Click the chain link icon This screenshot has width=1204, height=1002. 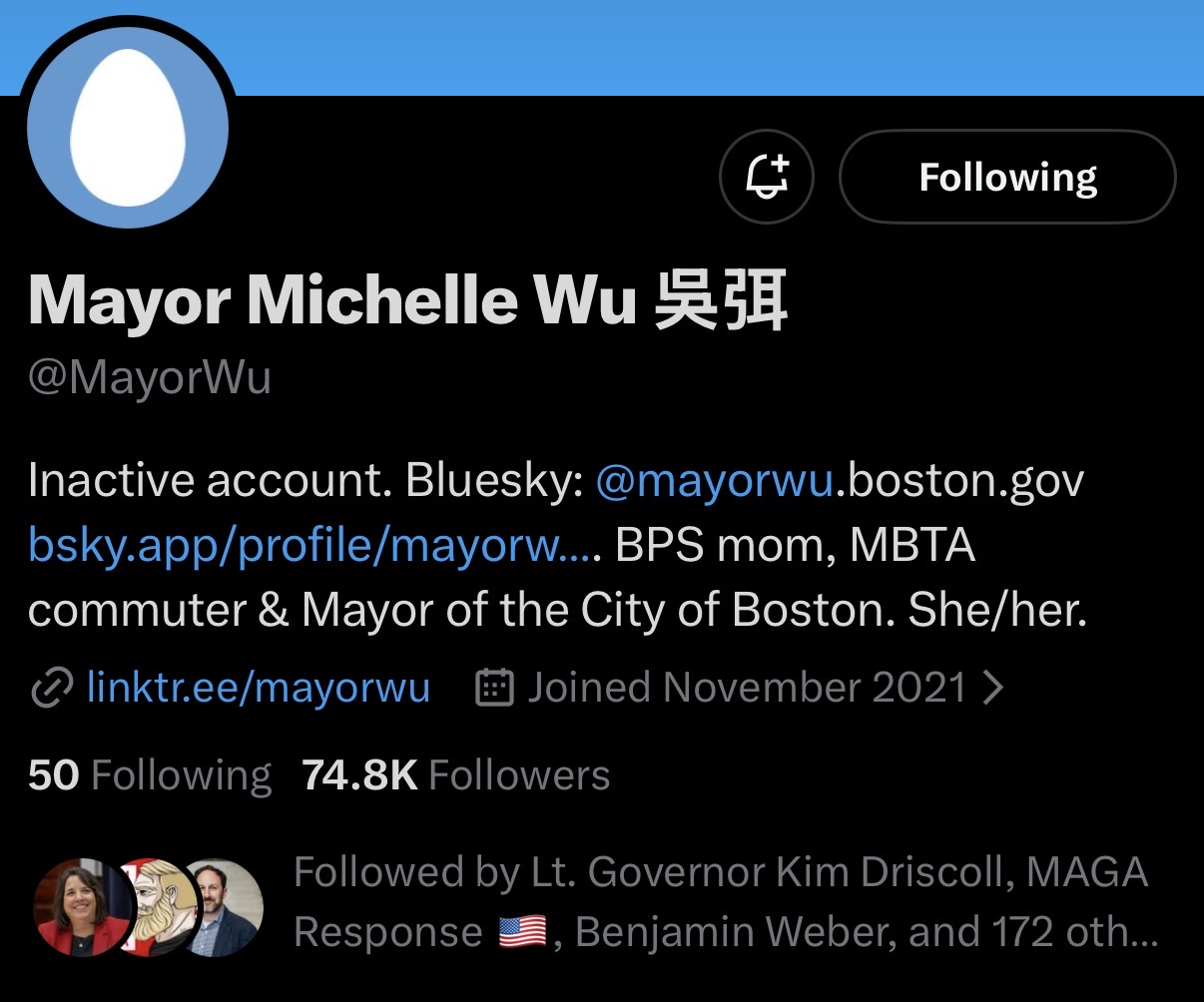pyautogui.click(x=52, y=689)
